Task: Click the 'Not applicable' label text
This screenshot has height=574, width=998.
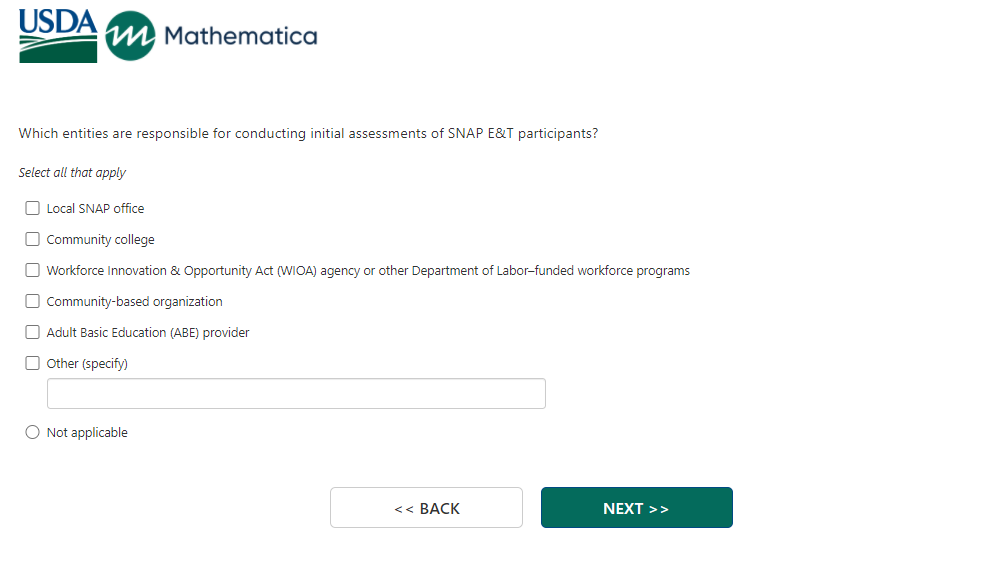Action: [x=87, y=432]
